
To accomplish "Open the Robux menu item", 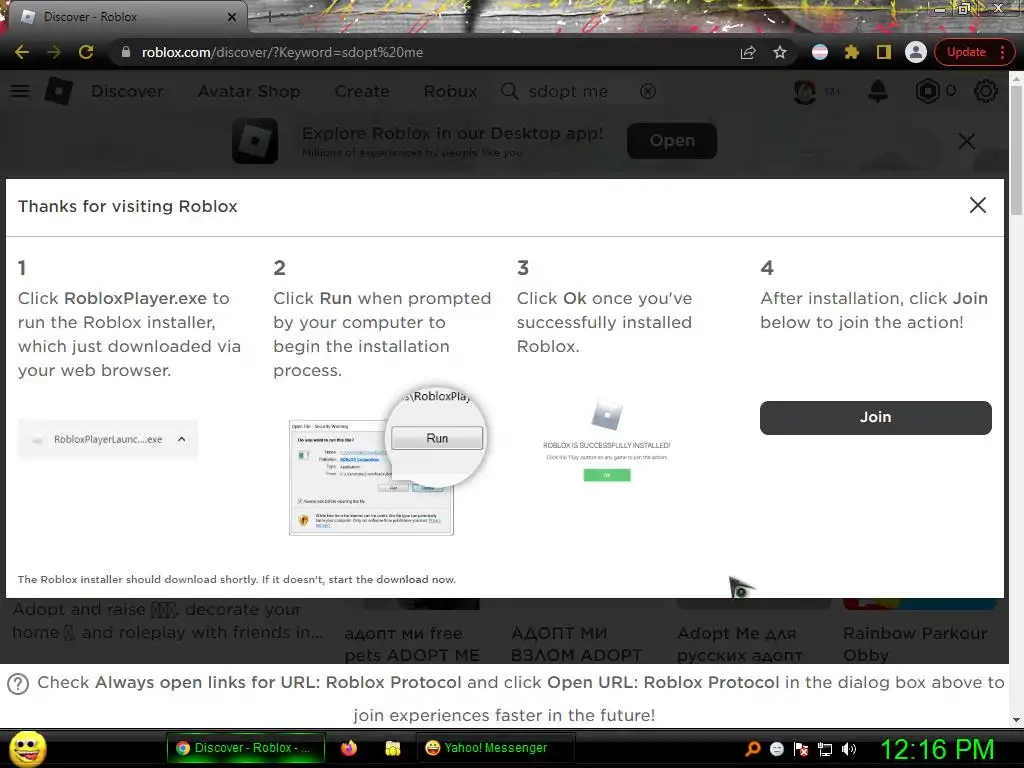I will click(x=450, y=91).
